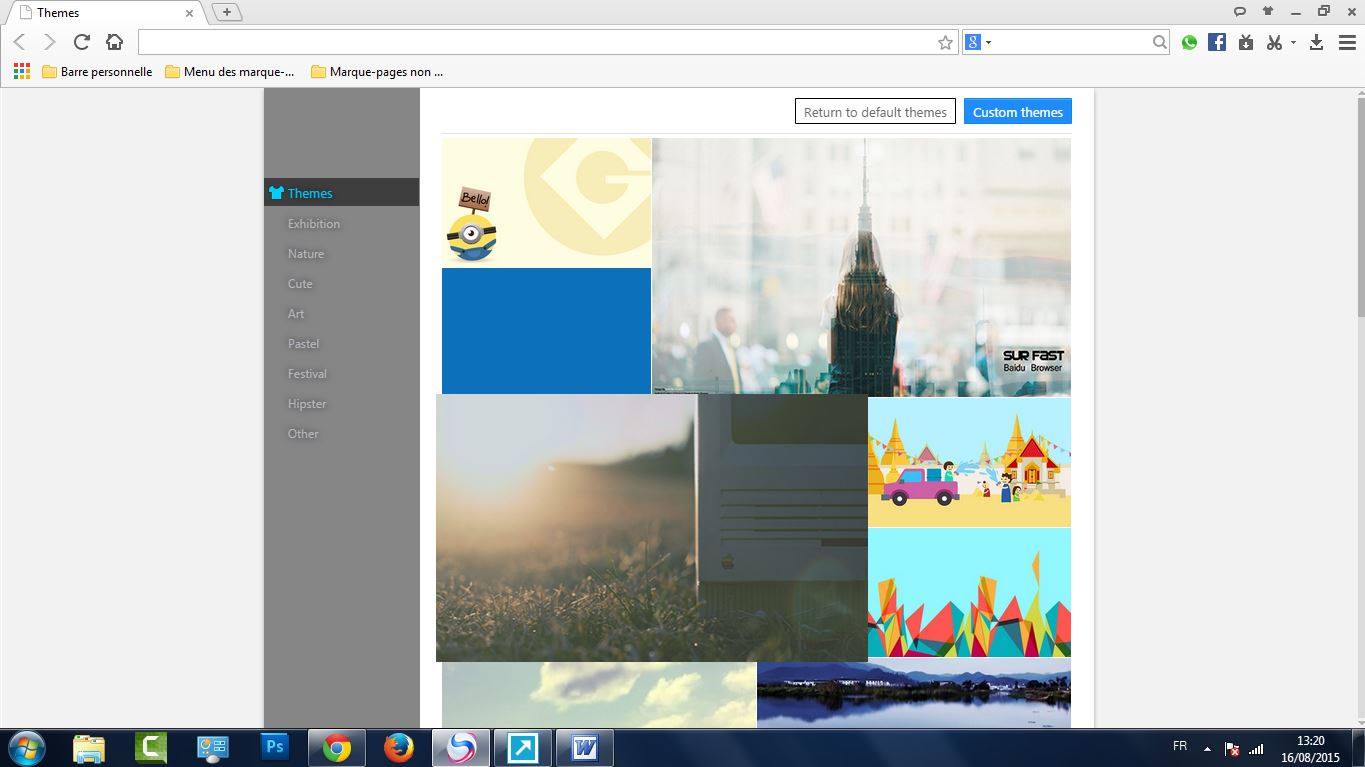Select the cloudy sky theme thumbnail
The image size is (1365, 767).
[599, 695]
